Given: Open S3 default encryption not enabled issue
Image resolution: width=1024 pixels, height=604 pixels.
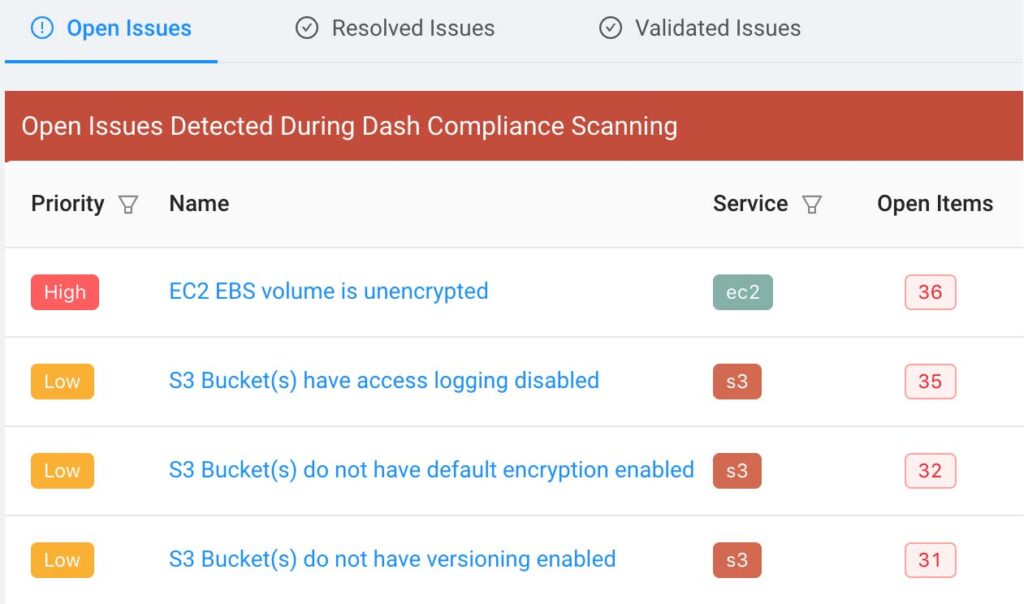Looking at the screenshot, I should [x=431, y=470].
